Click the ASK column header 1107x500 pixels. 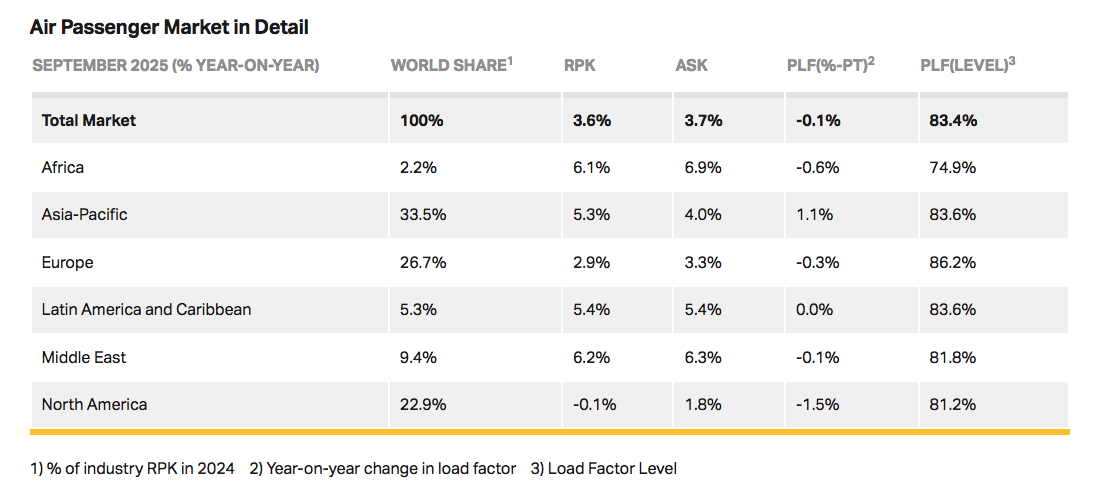[x=691, y=65]
